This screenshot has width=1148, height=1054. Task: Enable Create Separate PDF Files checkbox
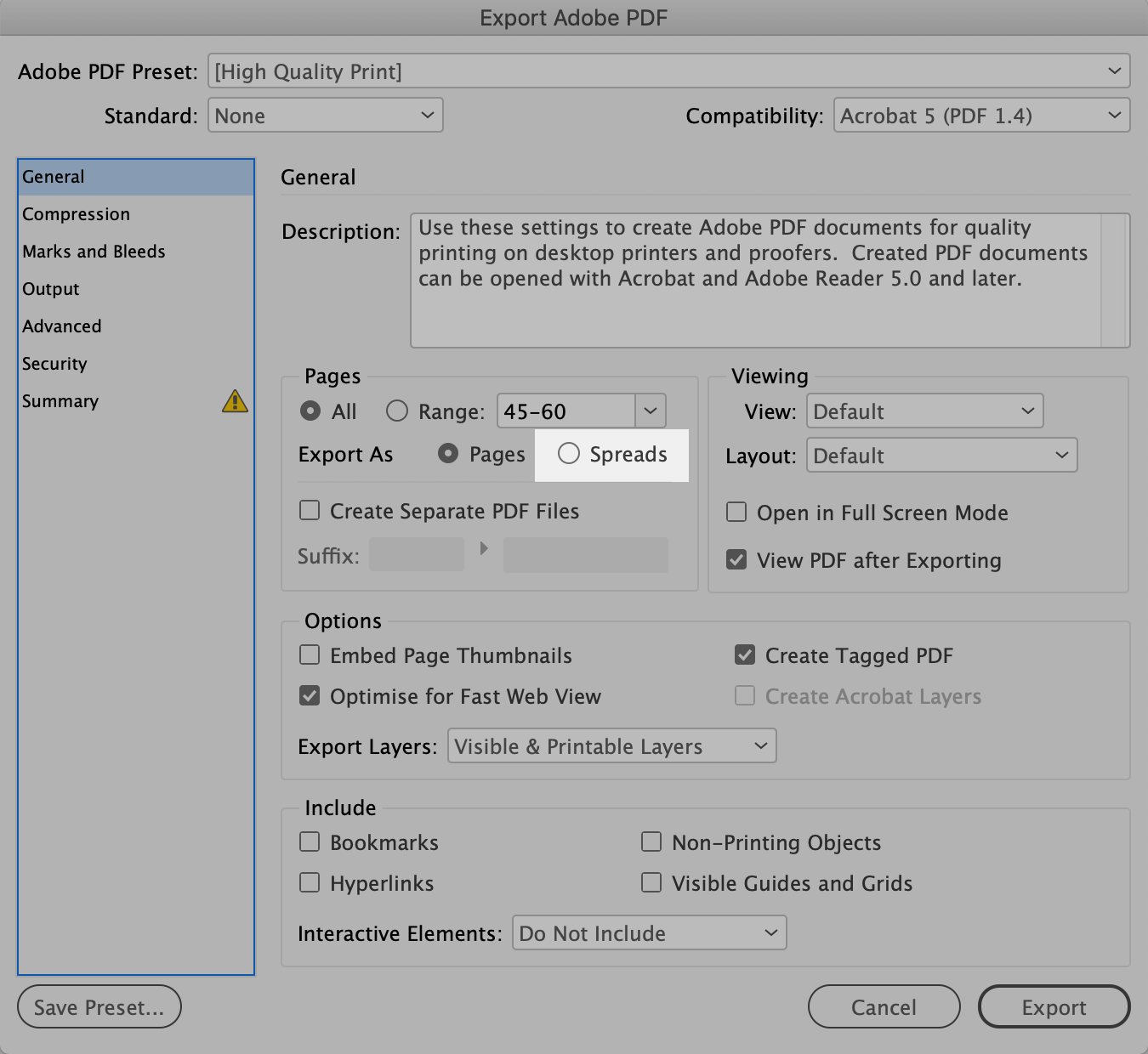pos(310,510)
